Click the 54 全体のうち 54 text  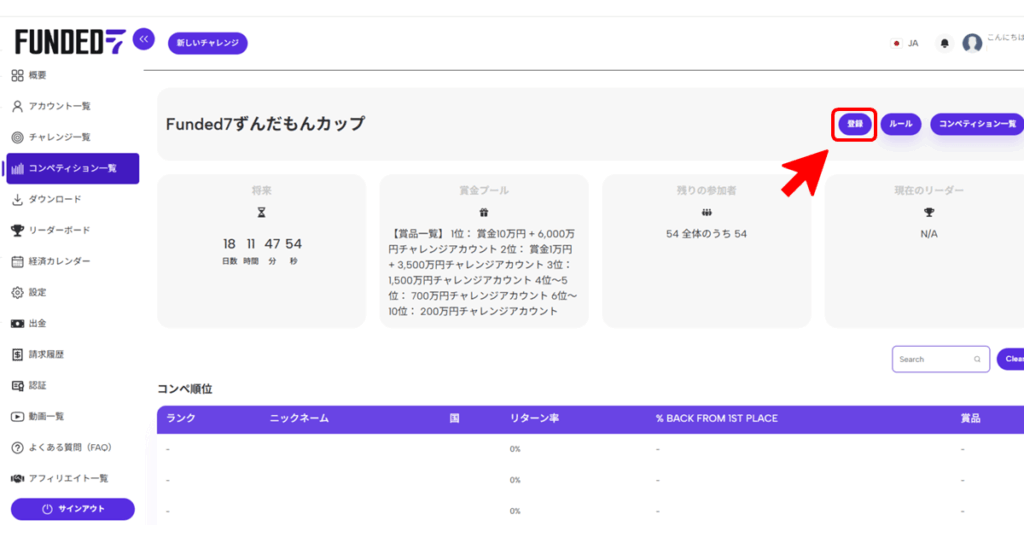coord(707,234)
